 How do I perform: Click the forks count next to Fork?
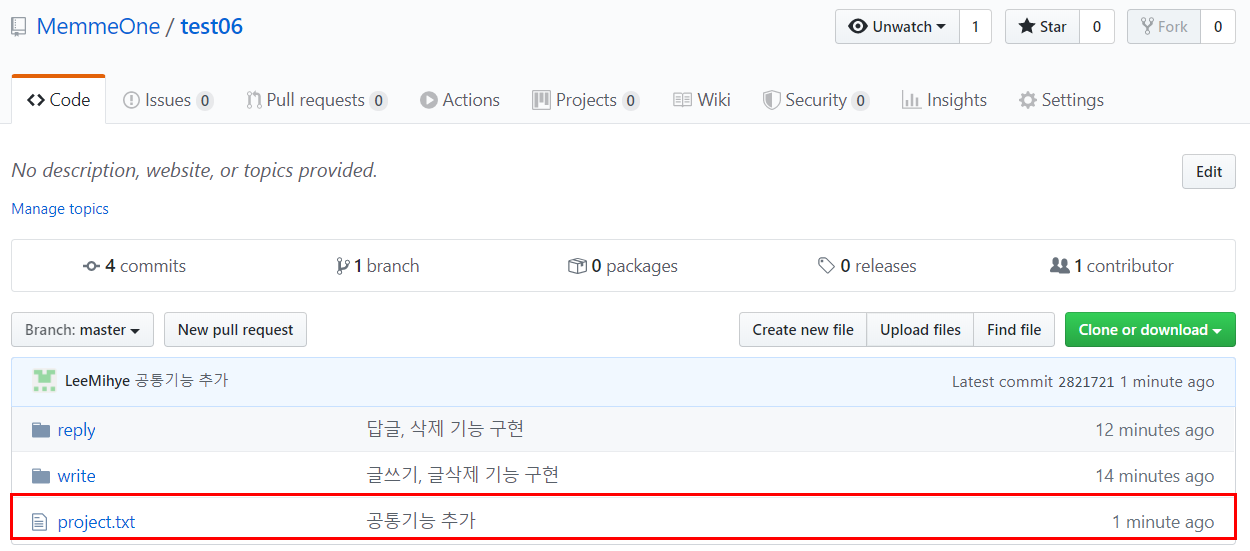[1218, 27]
